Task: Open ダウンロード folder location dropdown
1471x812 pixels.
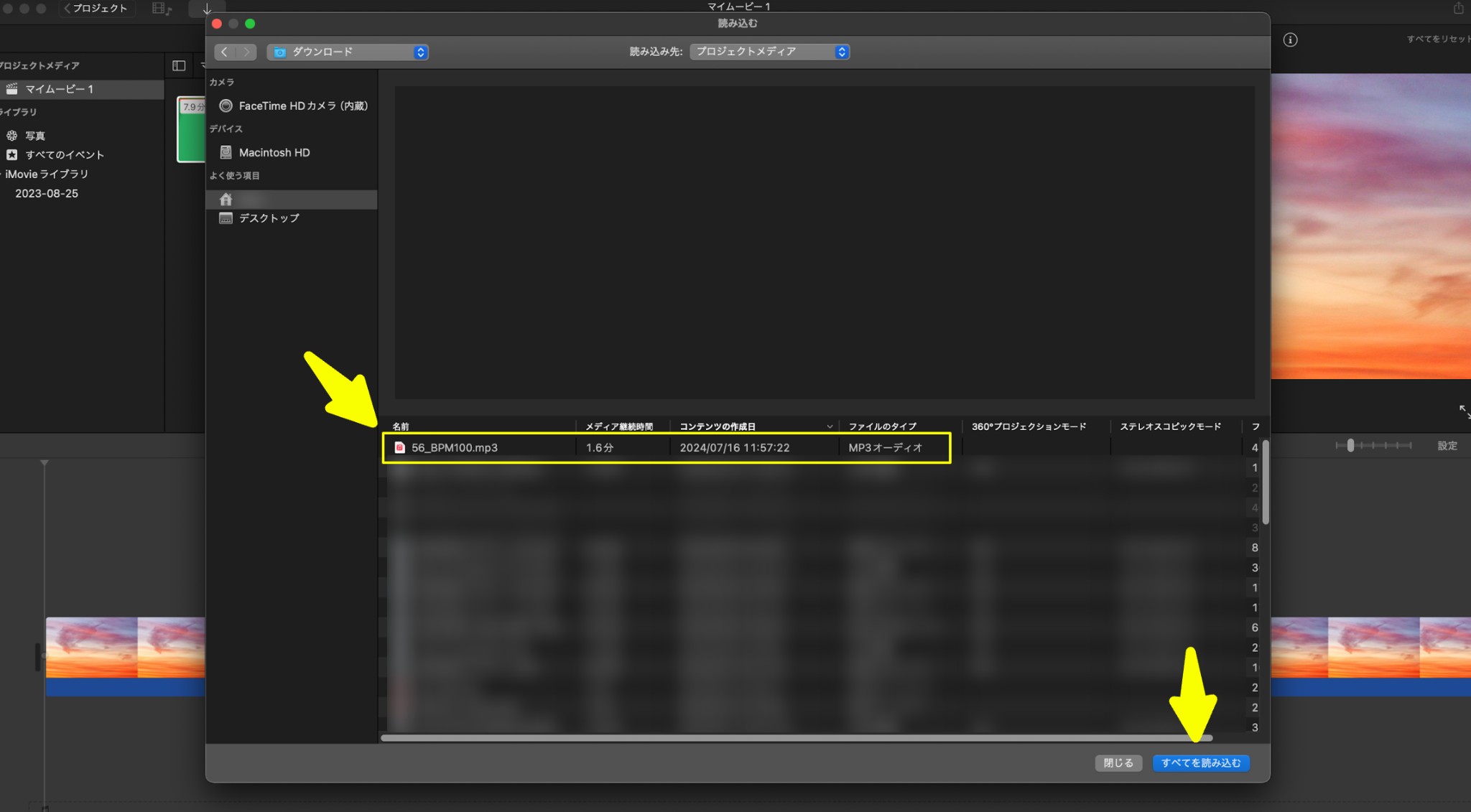Action: (x=348, y=52)
